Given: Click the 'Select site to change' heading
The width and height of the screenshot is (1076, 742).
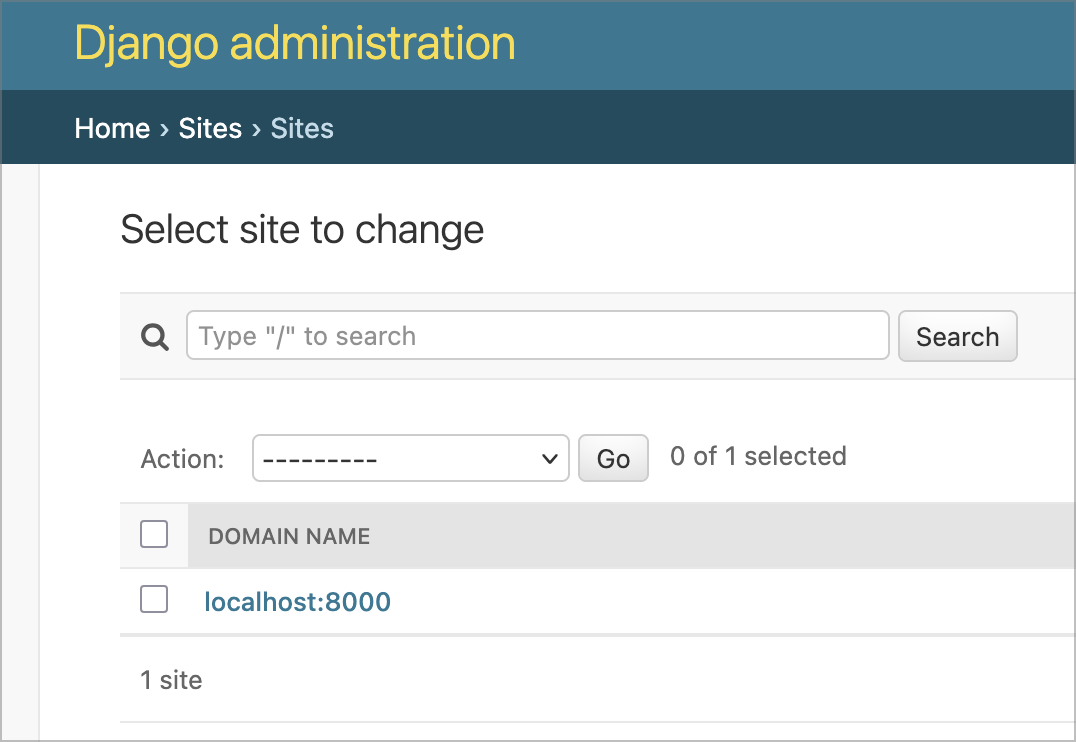Looking at the screenshot, I should (302, 229).
